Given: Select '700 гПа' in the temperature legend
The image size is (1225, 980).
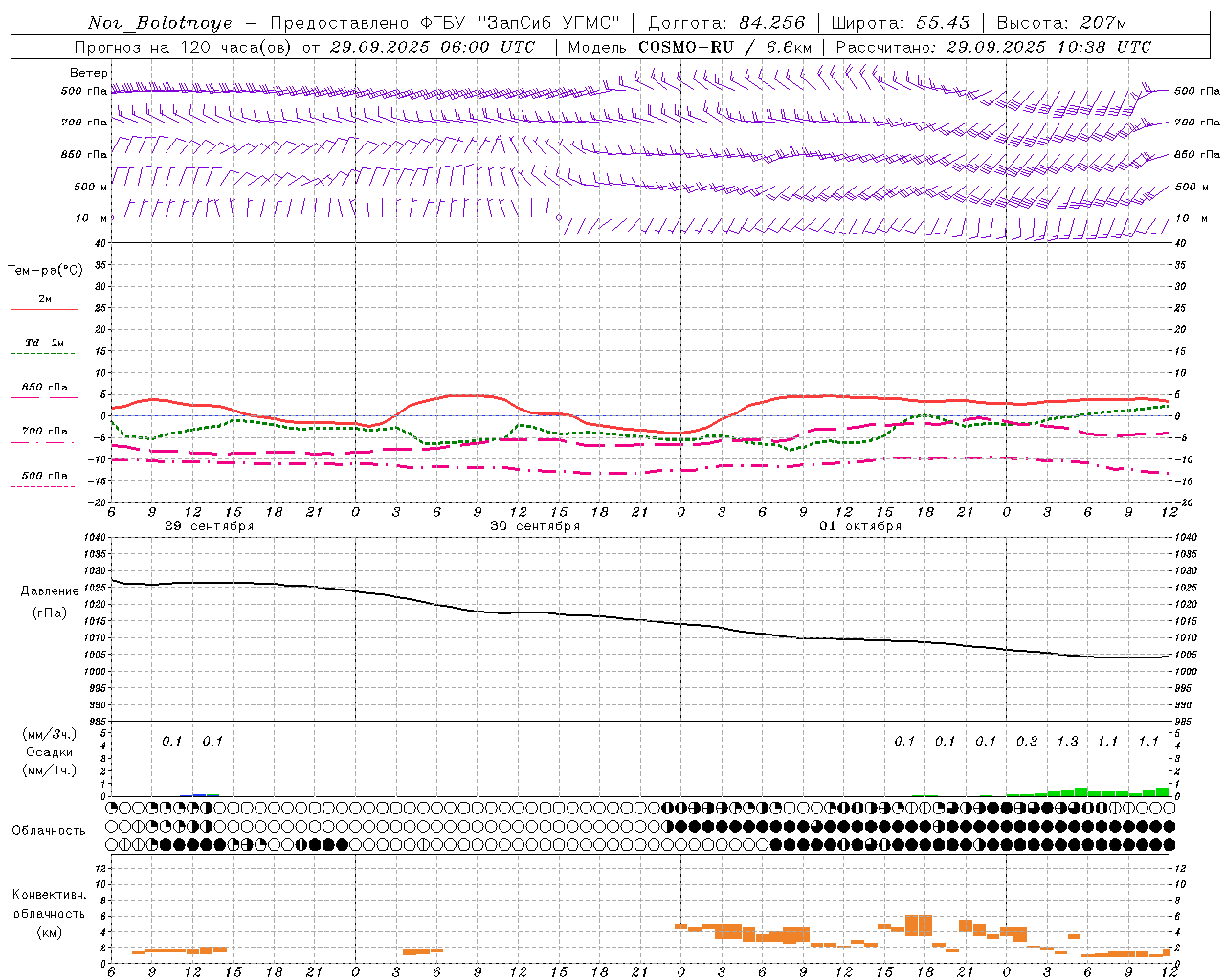Looking at the screenshot, I should [45, 432].
